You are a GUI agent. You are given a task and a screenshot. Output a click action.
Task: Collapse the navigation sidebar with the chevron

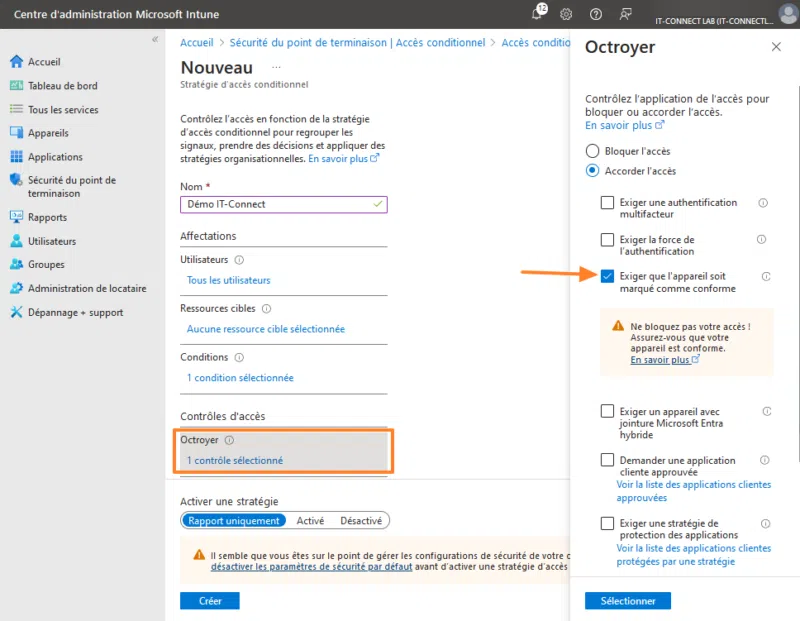[156, 39]
